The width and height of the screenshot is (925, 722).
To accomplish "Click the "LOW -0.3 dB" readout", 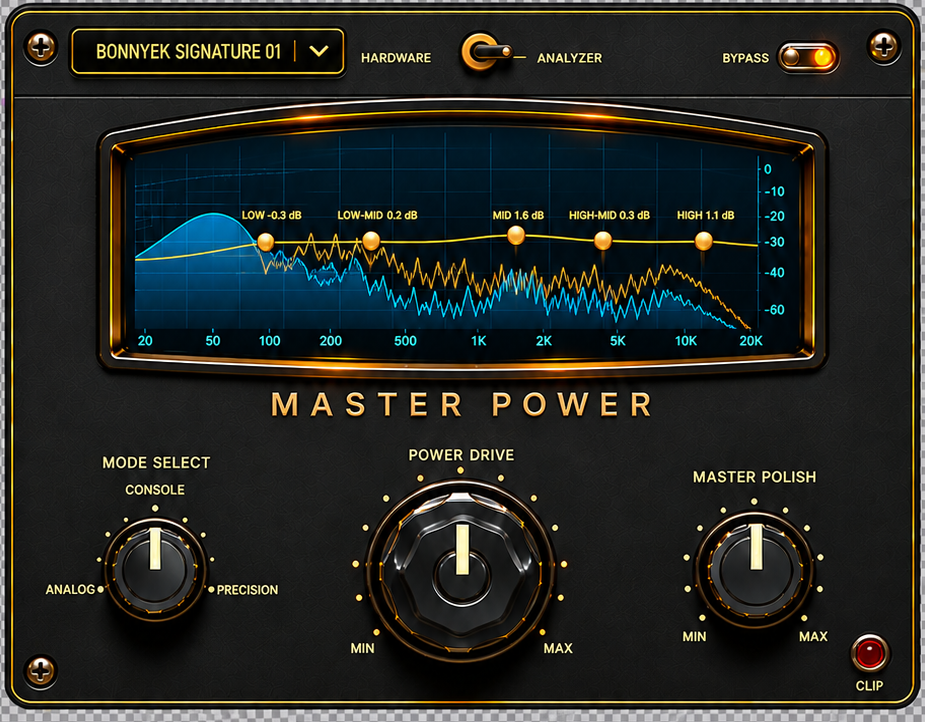I will pyautogui.click(x=271, y=215).
